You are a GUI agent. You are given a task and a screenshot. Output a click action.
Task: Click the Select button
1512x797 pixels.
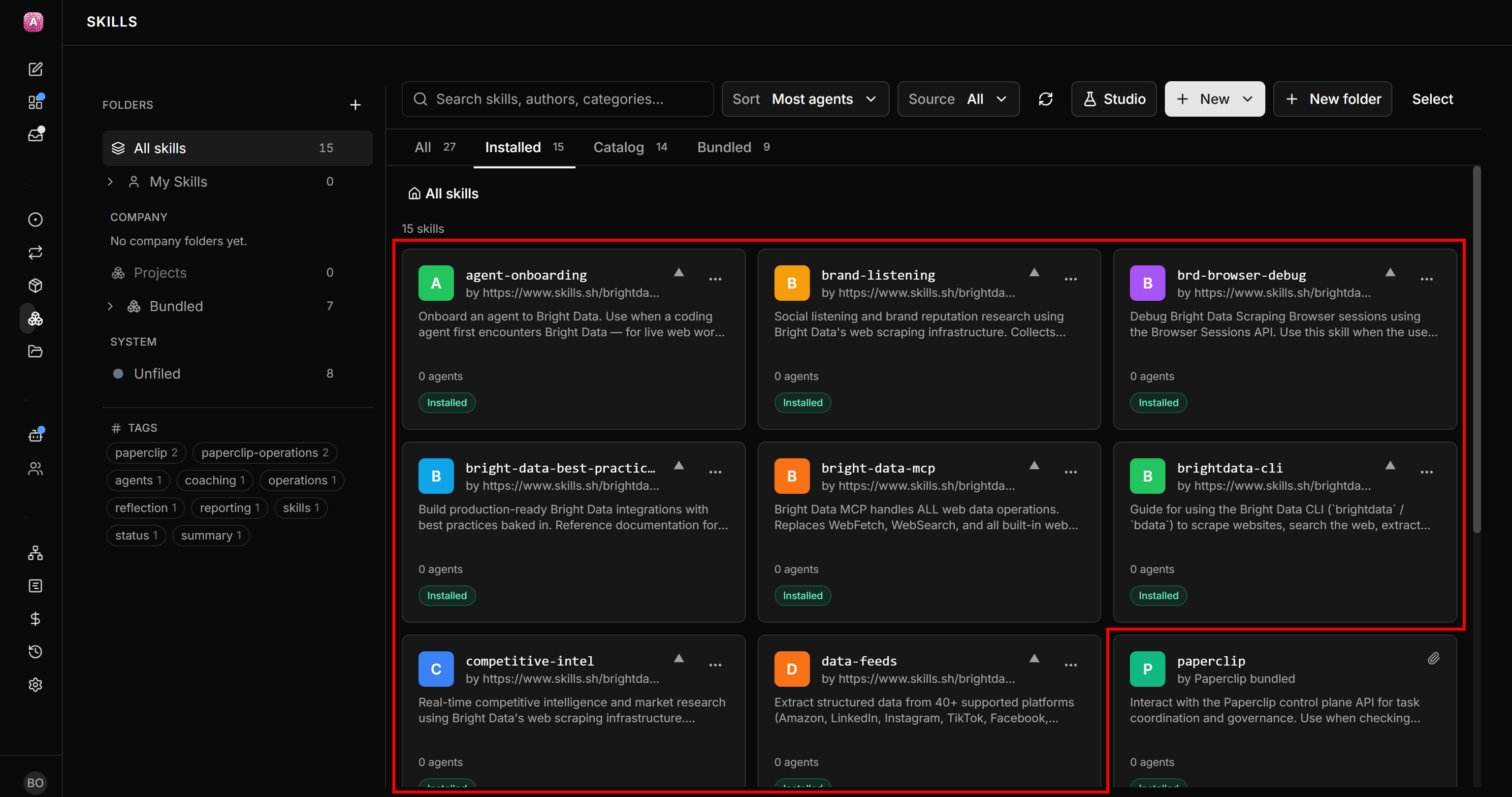pos(1432,99)
